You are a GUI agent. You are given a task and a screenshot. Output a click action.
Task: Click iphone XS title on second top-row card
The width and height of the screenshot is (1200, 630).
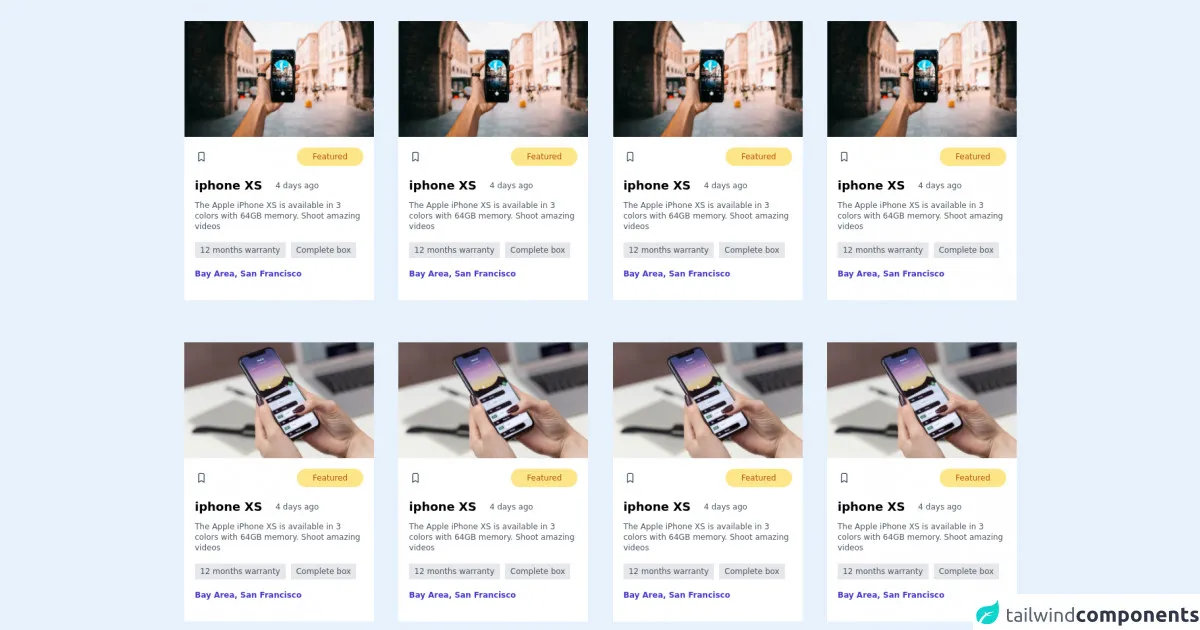click(x=442, y=185)
